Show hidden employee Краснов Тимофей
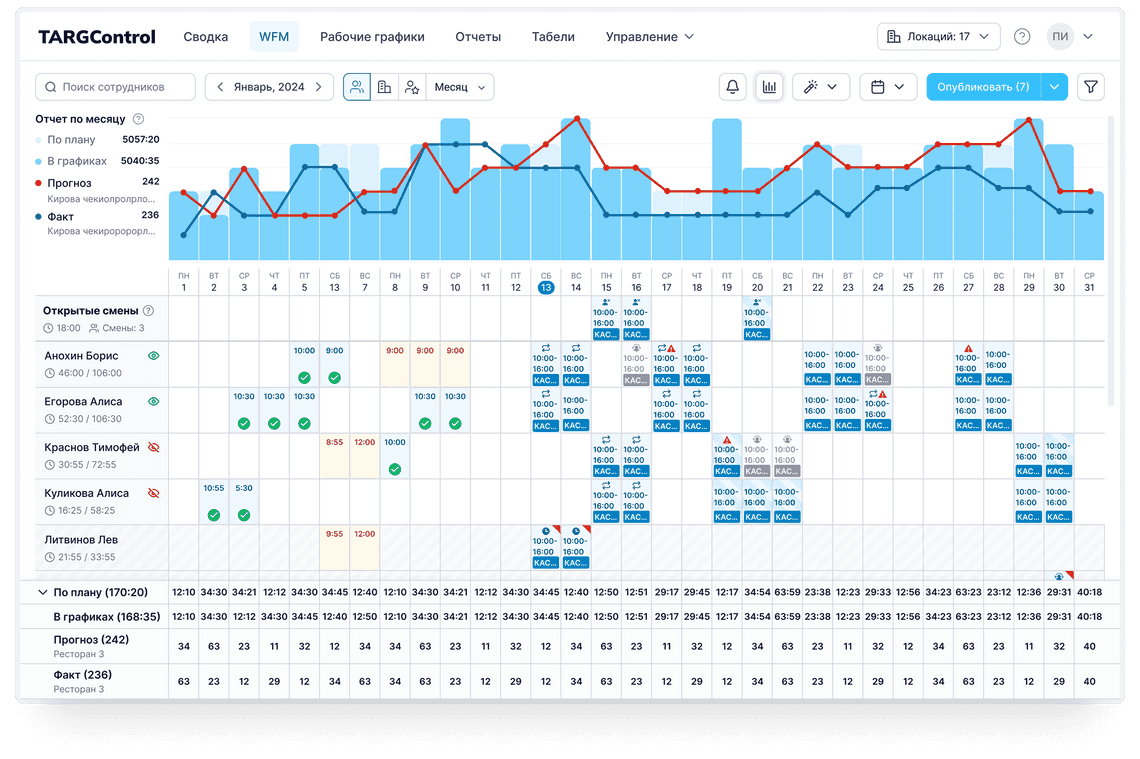1140x759 pixels. [154, 448]
